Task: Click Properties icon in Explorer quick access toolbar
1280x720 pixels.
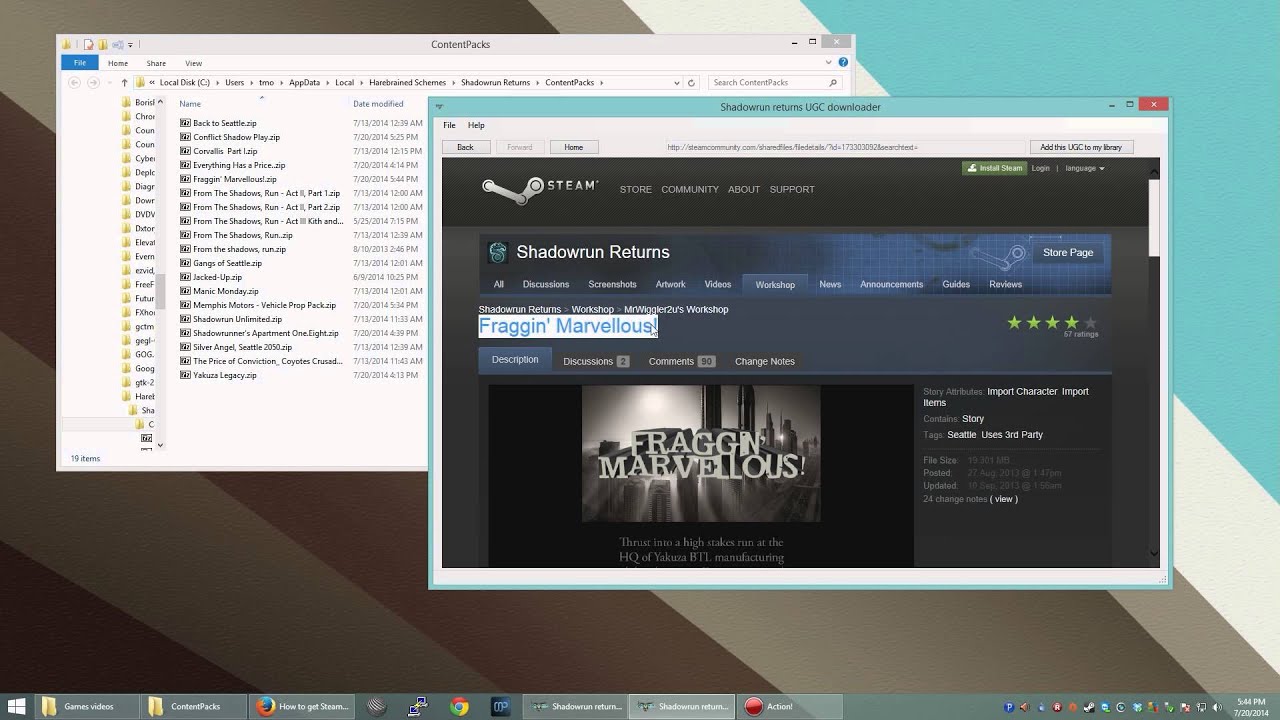Action: tap(88, 44)
